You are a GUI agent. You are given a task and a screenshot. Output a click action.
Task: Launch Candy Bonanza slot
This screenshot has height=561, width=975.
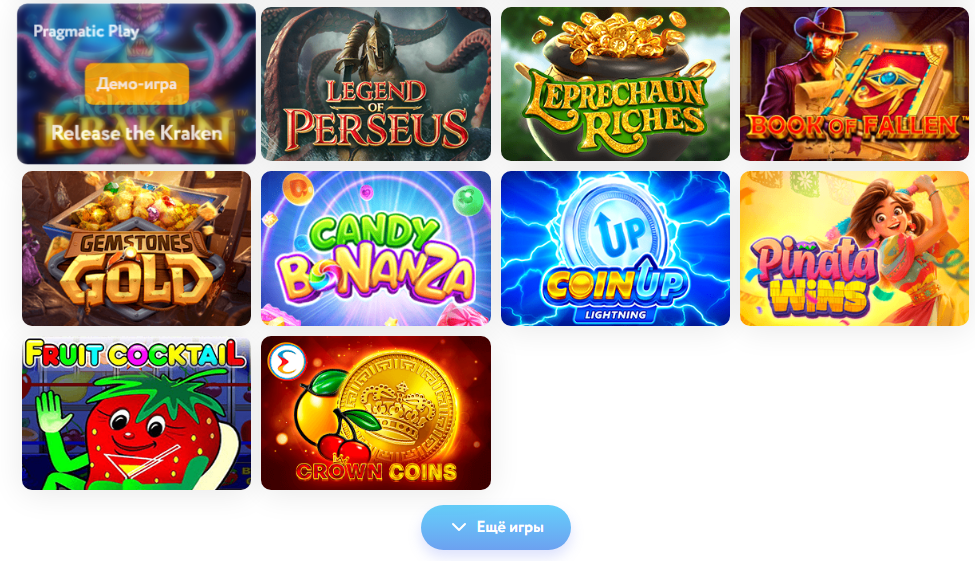(376, 248)
